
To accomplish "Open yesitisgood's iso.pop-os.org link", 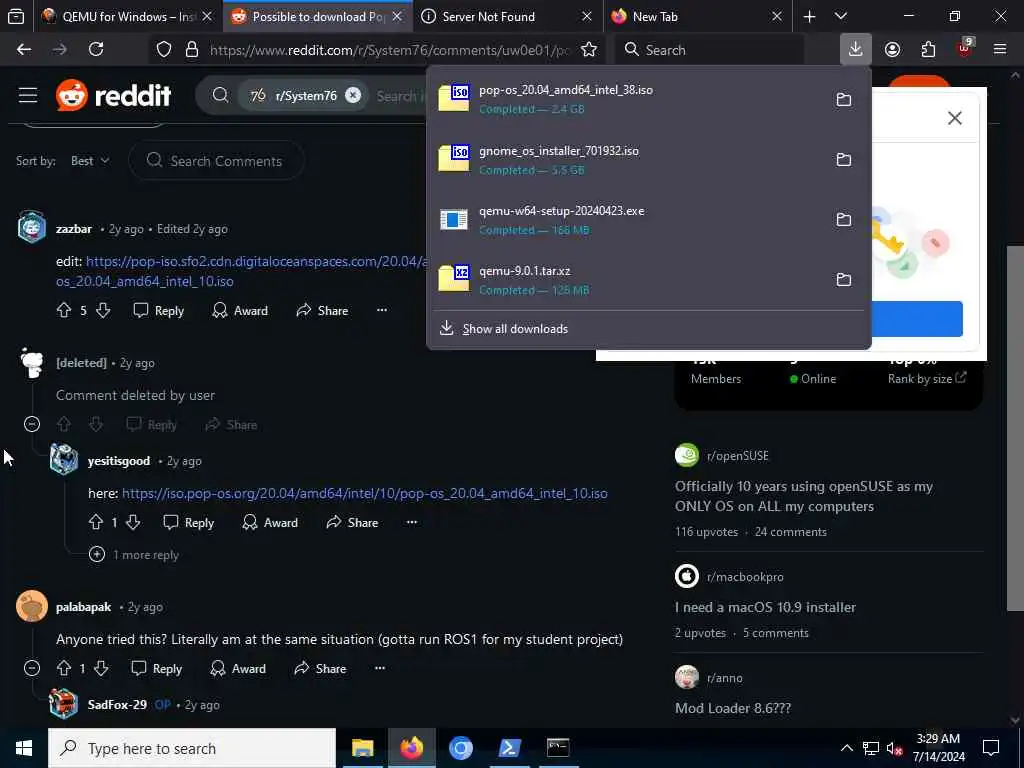I will coord(364,493).
